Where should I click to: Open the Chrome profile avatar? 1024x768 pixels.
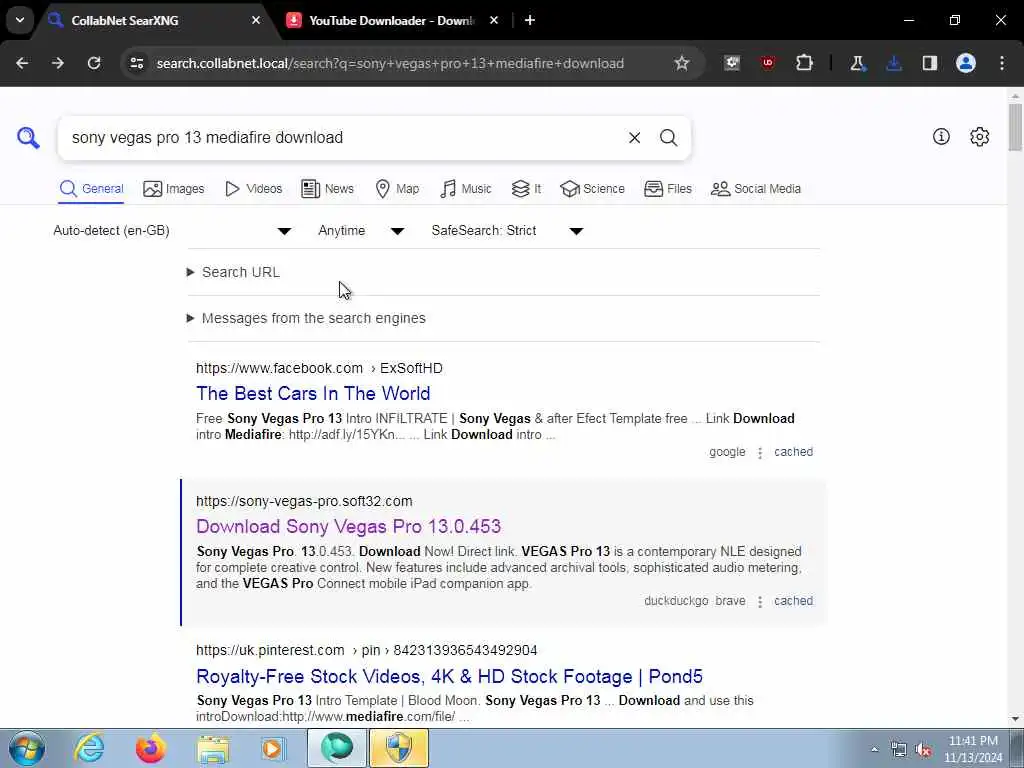(x=966, y=63)
